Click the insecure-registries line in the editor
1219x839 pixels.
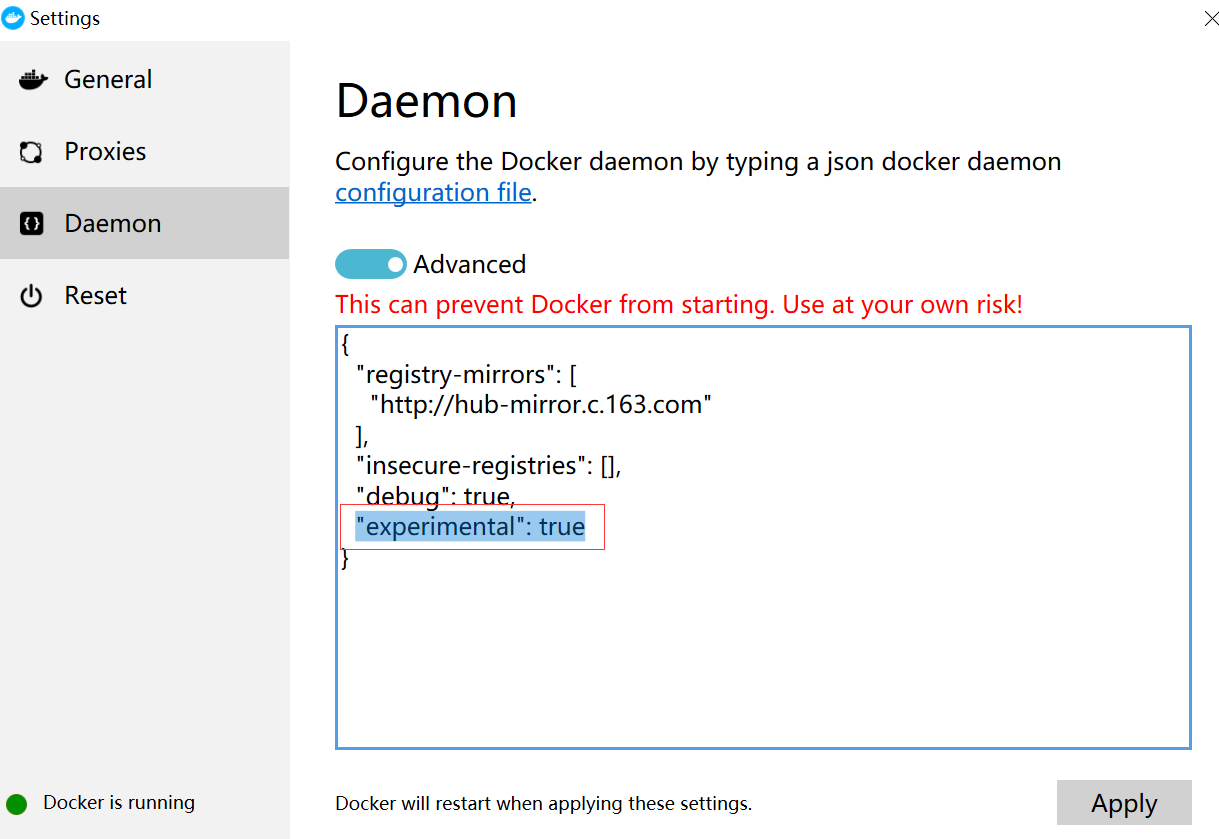pos(488,465)
